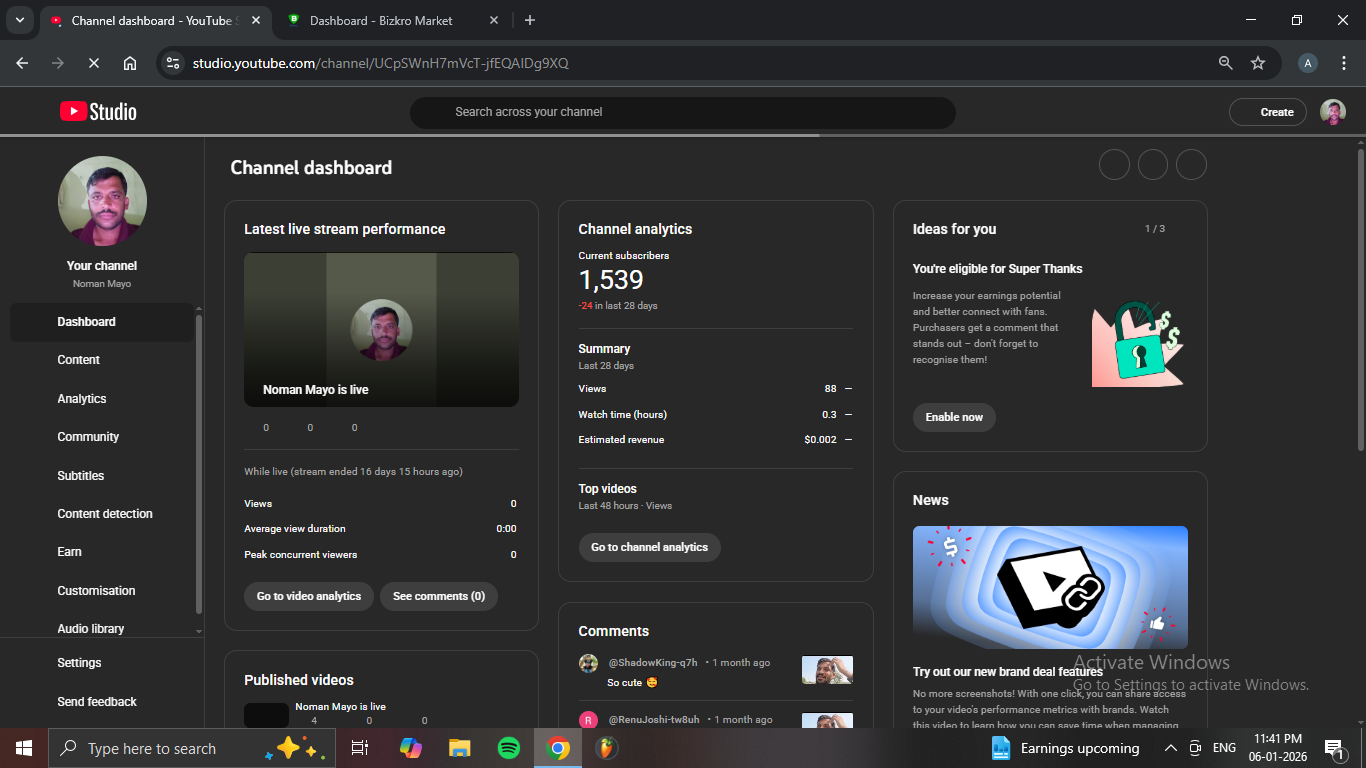Open the account avatar next to Create

tap(1332, 112)
